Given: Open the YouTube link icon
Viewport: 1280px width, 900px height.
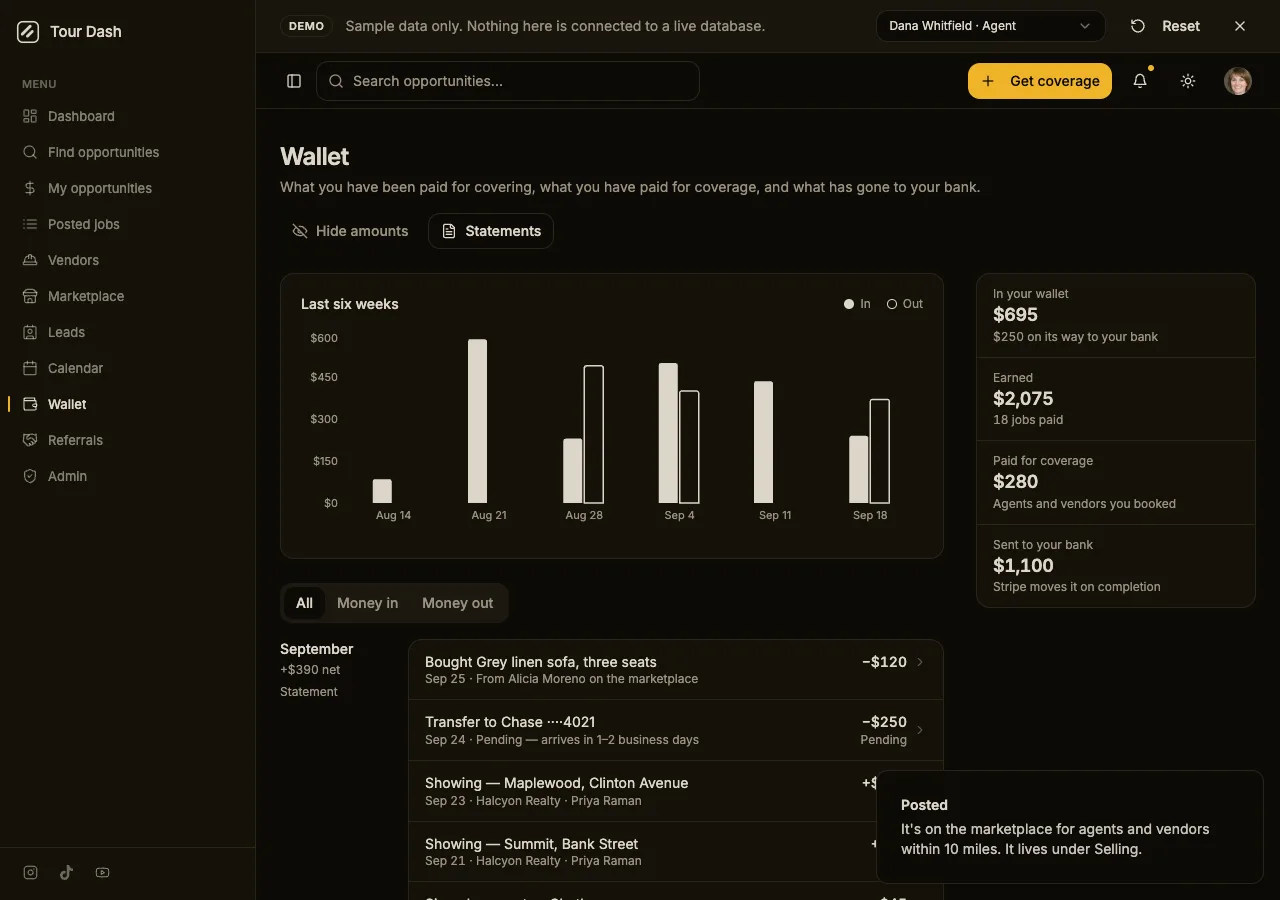Looking at the screenshot, I should [102, 873].
